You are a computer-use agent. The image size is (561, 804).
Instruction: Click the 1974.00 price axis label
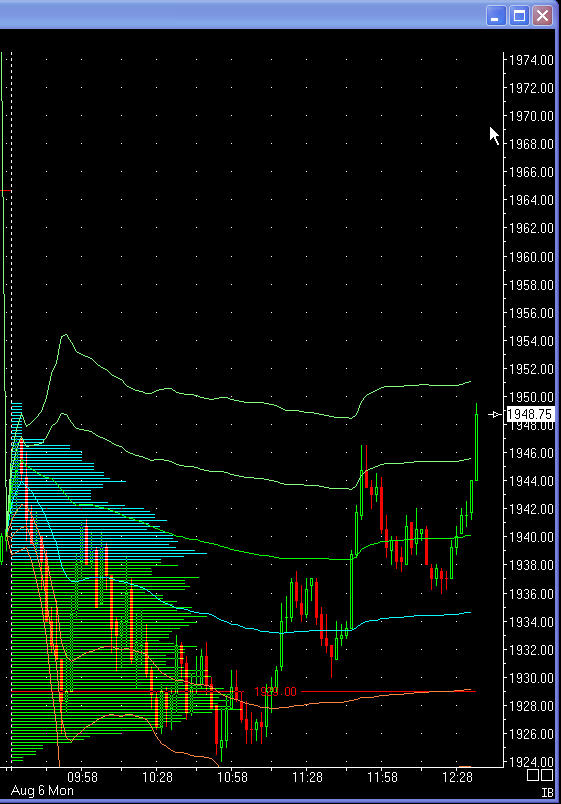tap(531, 61)
